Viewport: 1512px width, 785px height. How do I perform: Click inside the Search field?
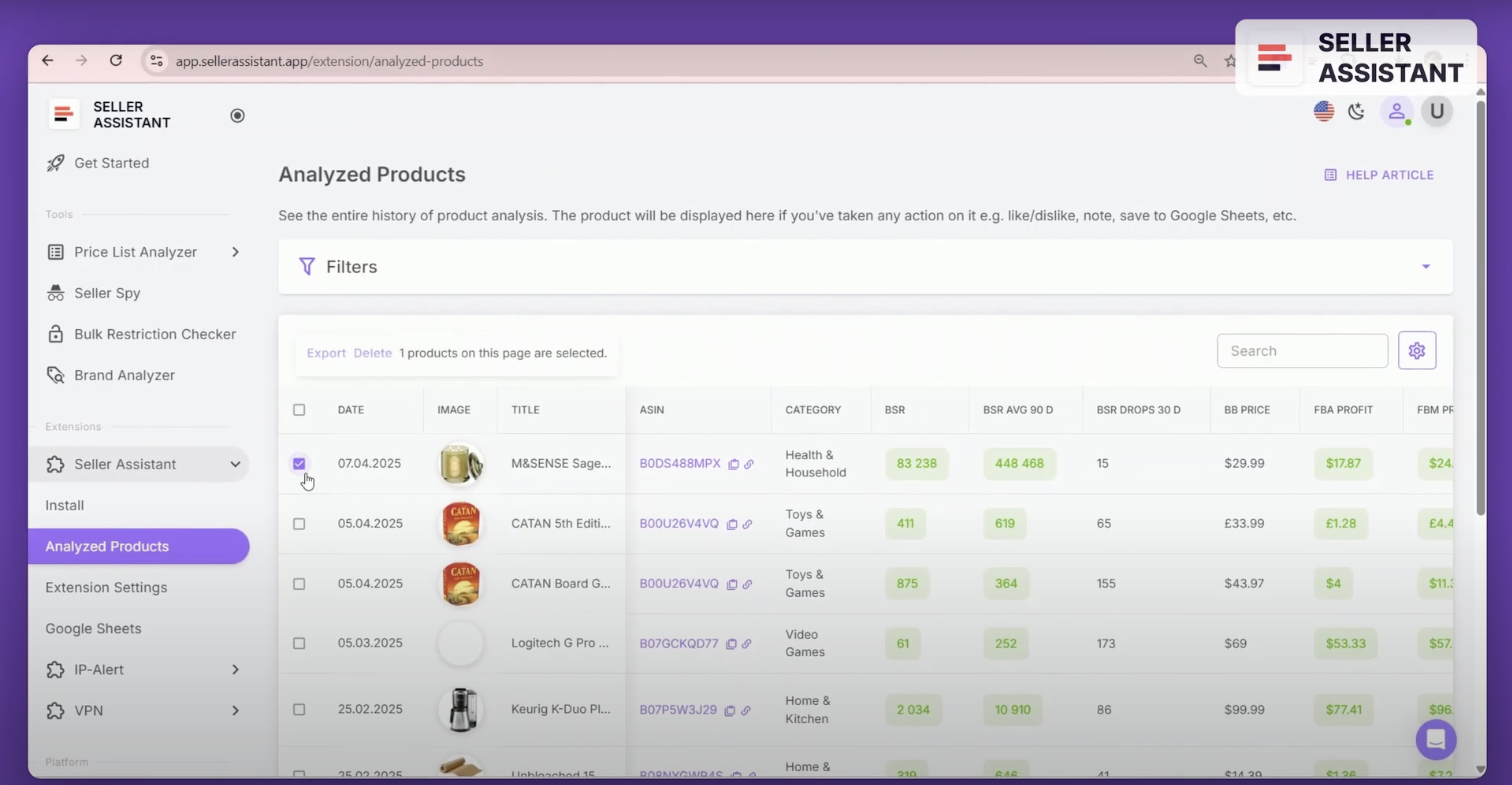click(1302, 350)
